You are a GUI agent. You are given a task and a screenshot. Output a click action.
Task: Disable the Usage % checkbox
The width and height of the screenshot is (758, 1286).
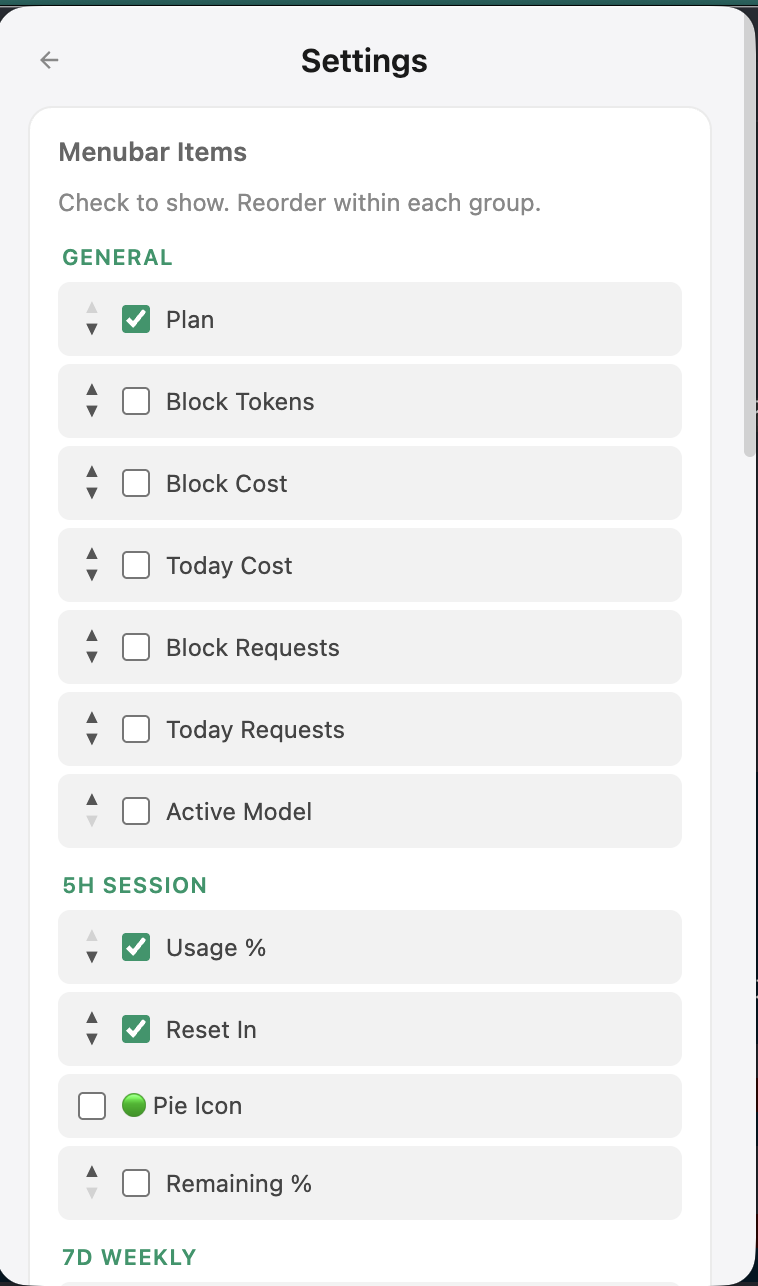[136, 948]
